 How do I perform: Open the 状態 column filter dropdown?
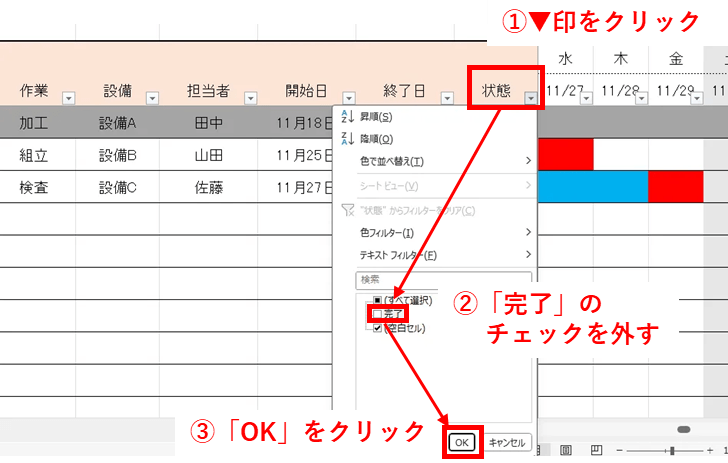(x=530, y=98)
